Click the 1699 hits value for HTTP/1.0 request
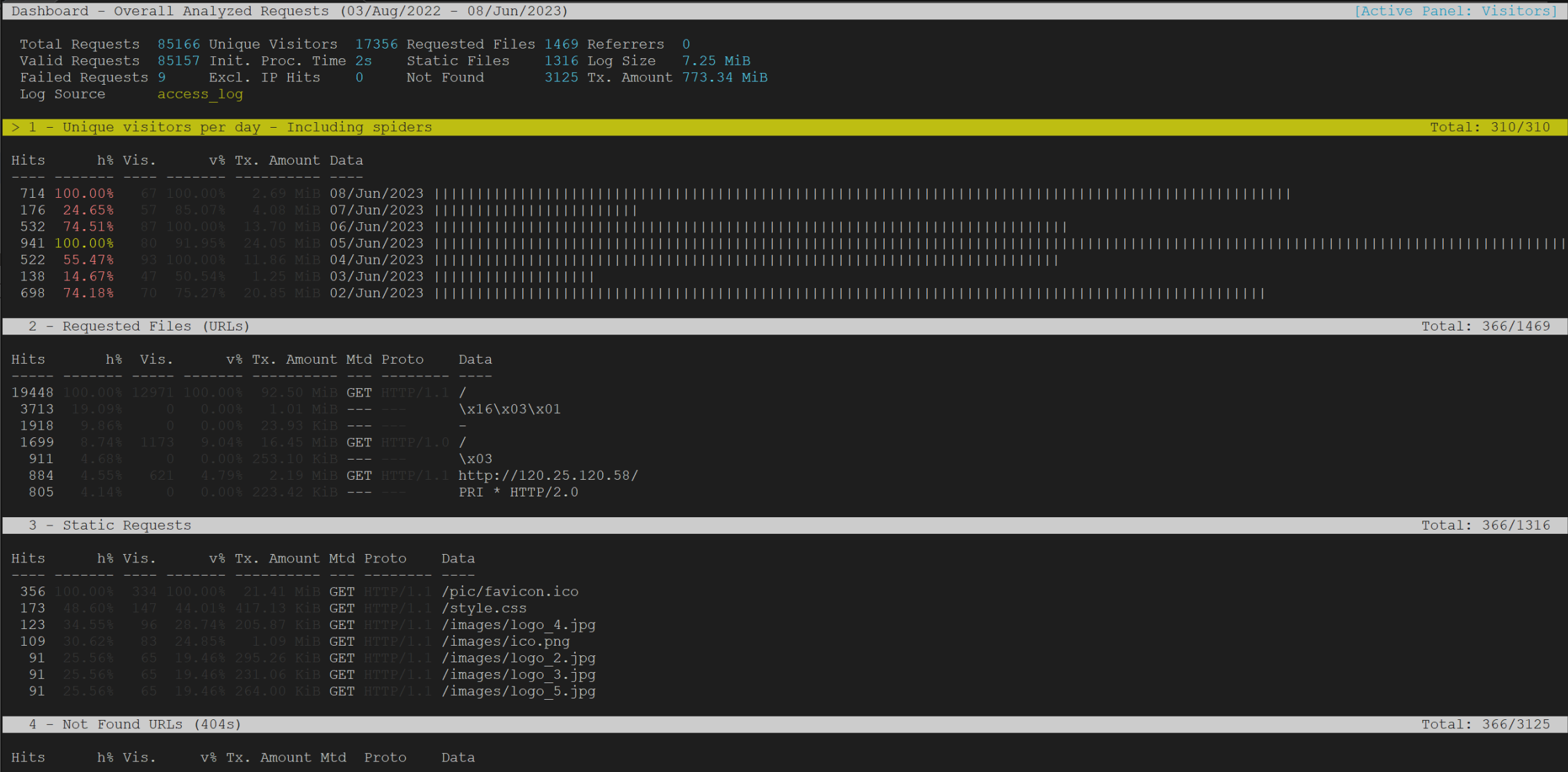 pyautogui.click(x=37, y=443)
